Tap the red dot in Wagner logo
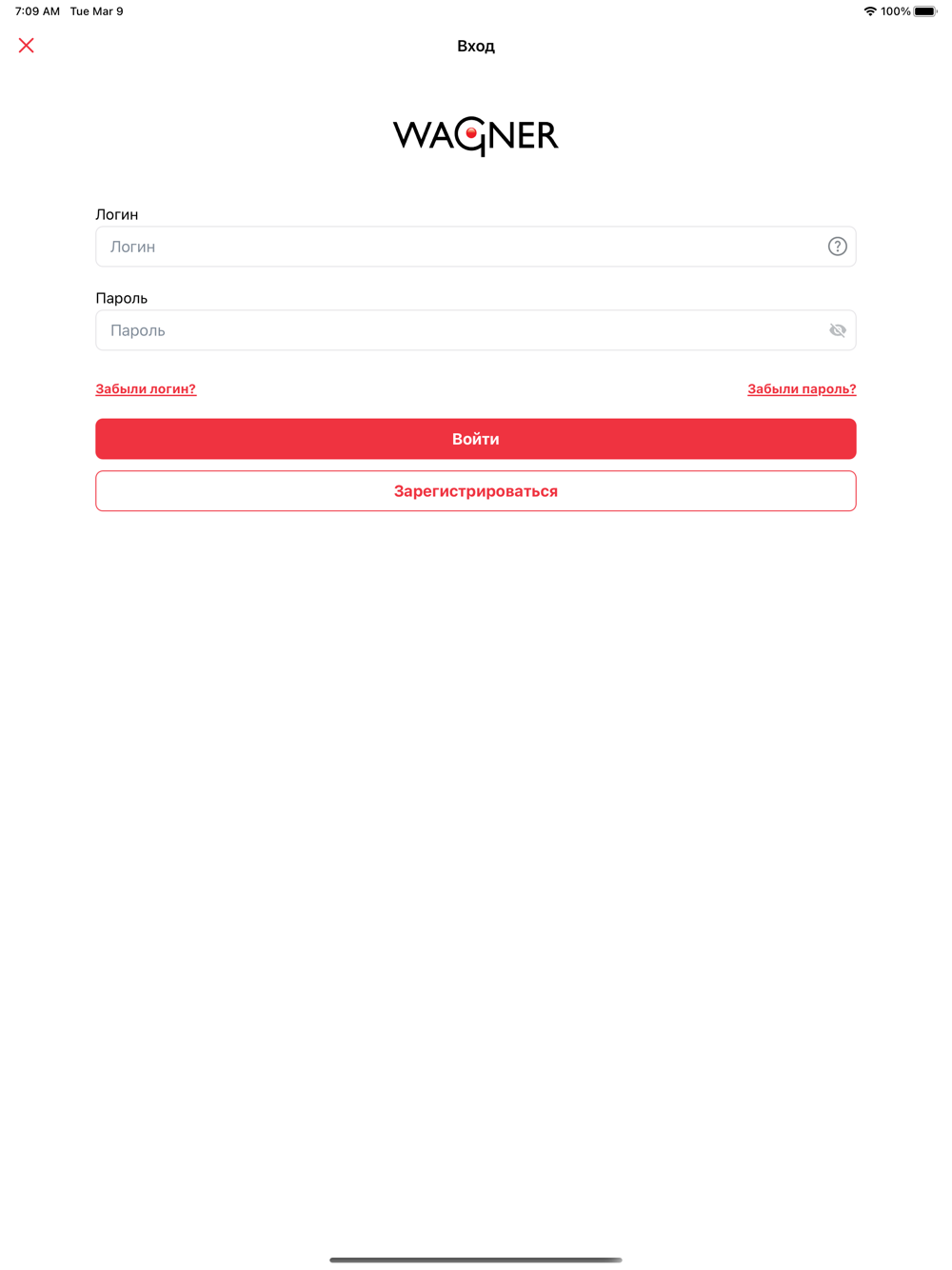Viewport: 952px width, 1270px height. 471,134
